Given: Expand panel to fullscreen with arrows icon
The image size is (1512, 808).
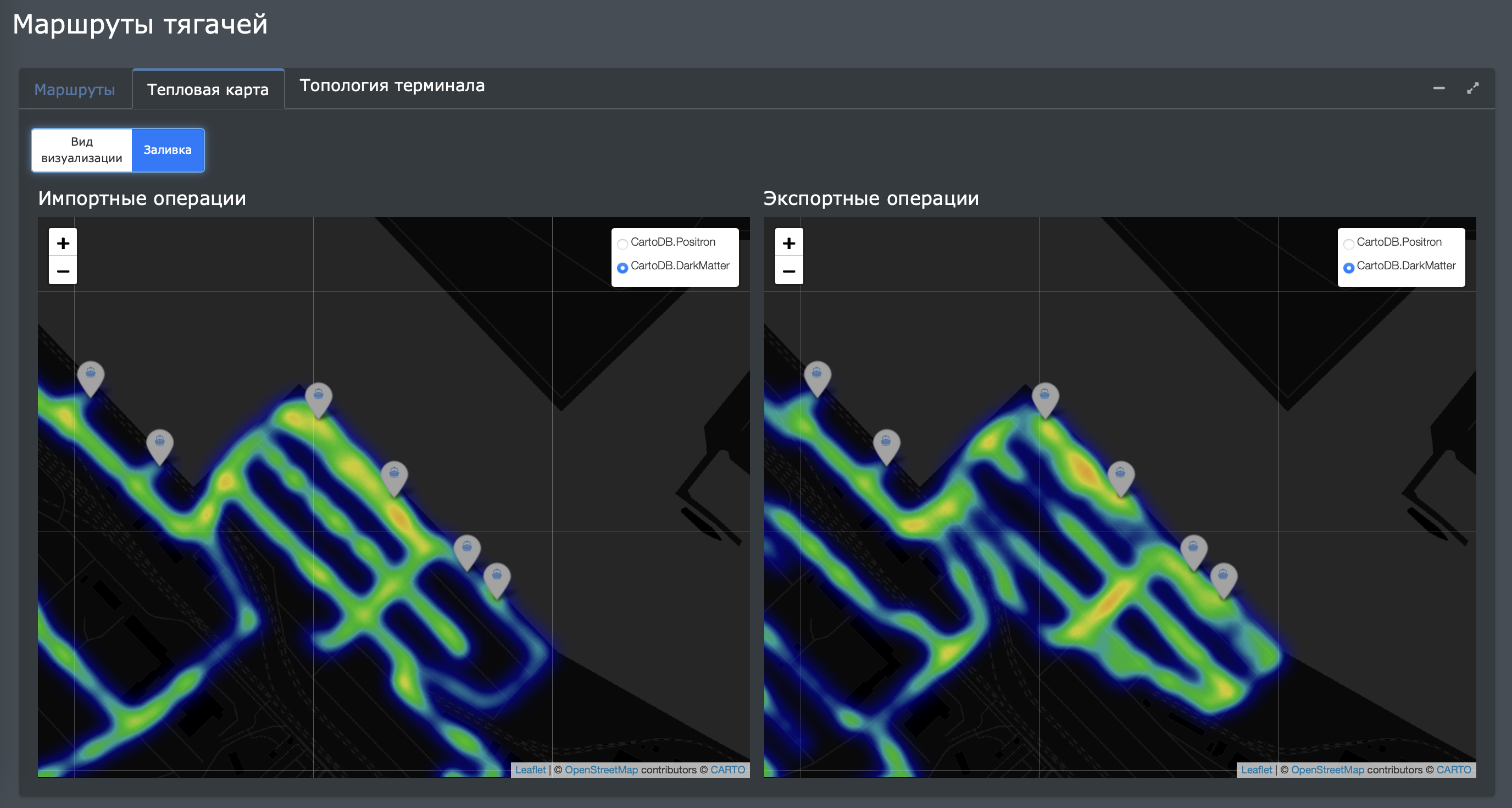Looking at the screenshot, I should pos(1472,88).
